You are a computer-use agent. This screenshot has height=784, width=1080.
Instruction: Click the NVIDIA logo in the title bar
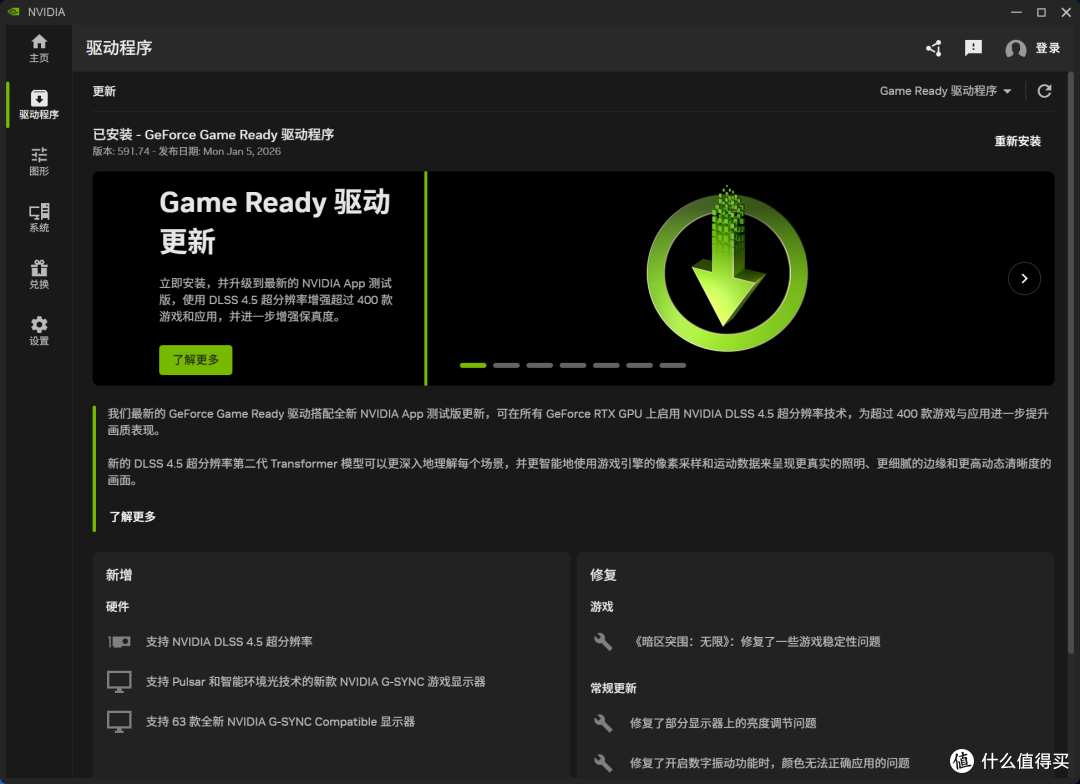13,12
